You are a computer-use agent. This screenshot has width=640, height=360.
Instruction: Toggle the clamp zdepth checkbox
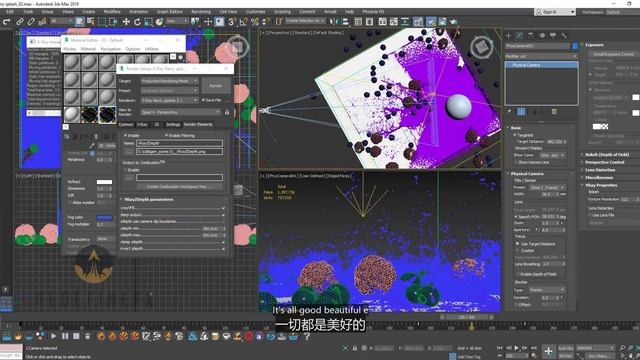pos(223,242)
